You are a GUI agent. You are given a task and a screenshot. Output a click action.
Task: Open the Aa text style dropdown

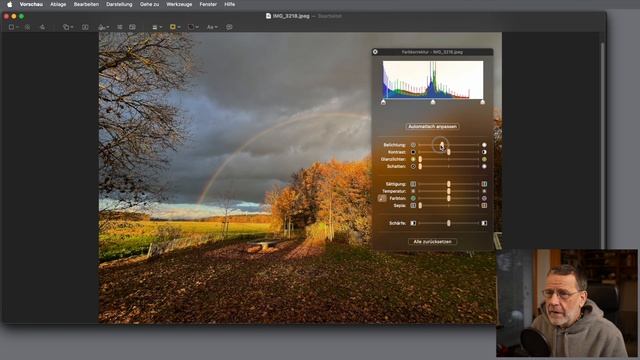click(212, 27)
